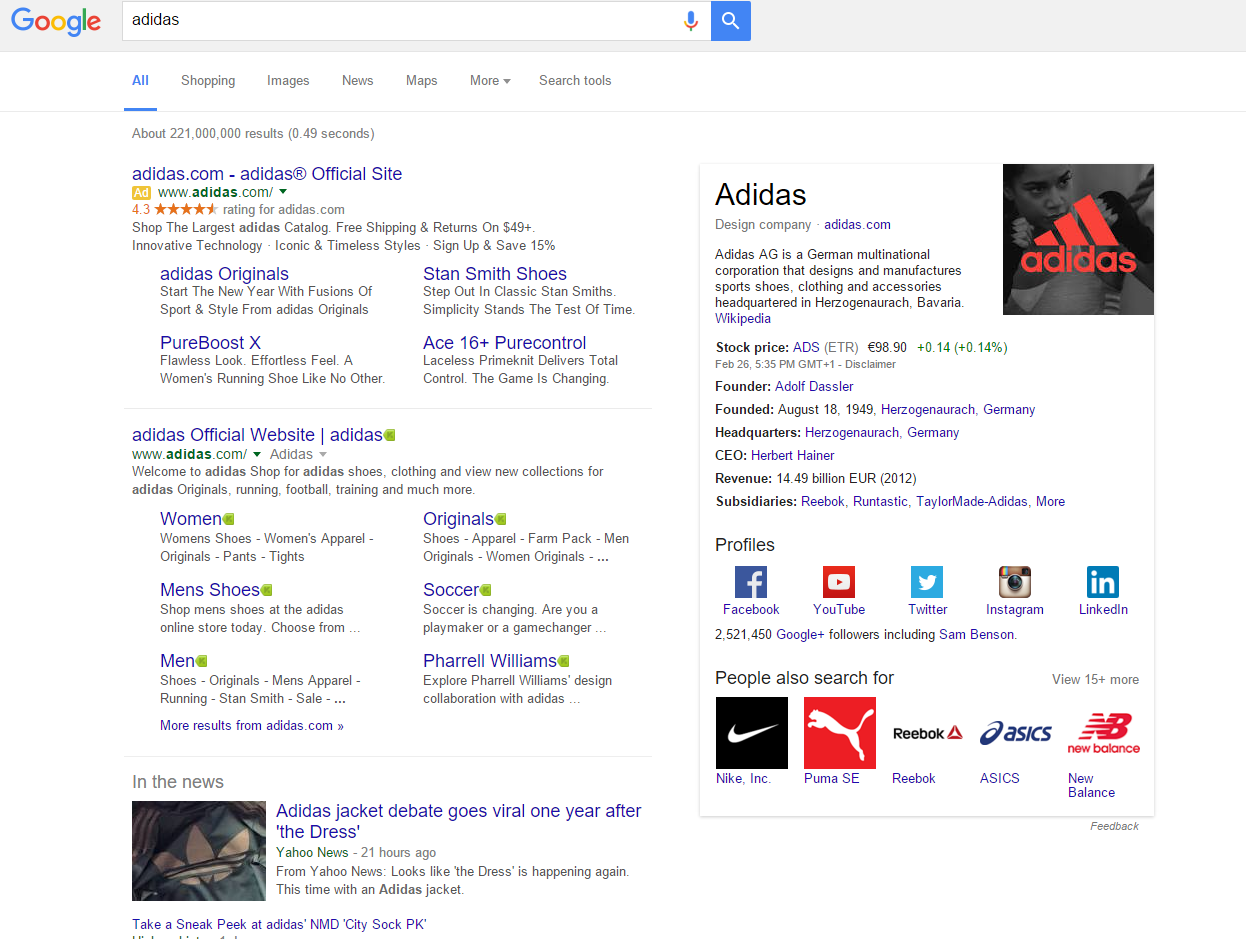
Task: Open Sam Benson profile link
Action: click(x=976, y=635)
